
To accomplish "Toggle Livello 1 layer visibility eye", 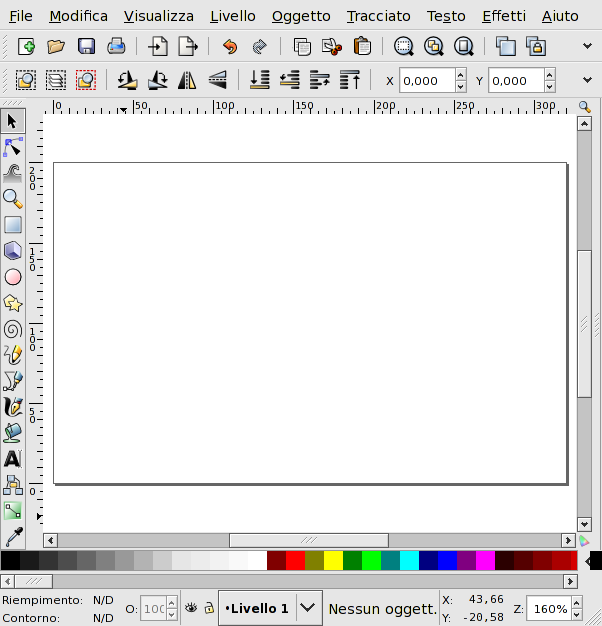I will click(191, 608).
